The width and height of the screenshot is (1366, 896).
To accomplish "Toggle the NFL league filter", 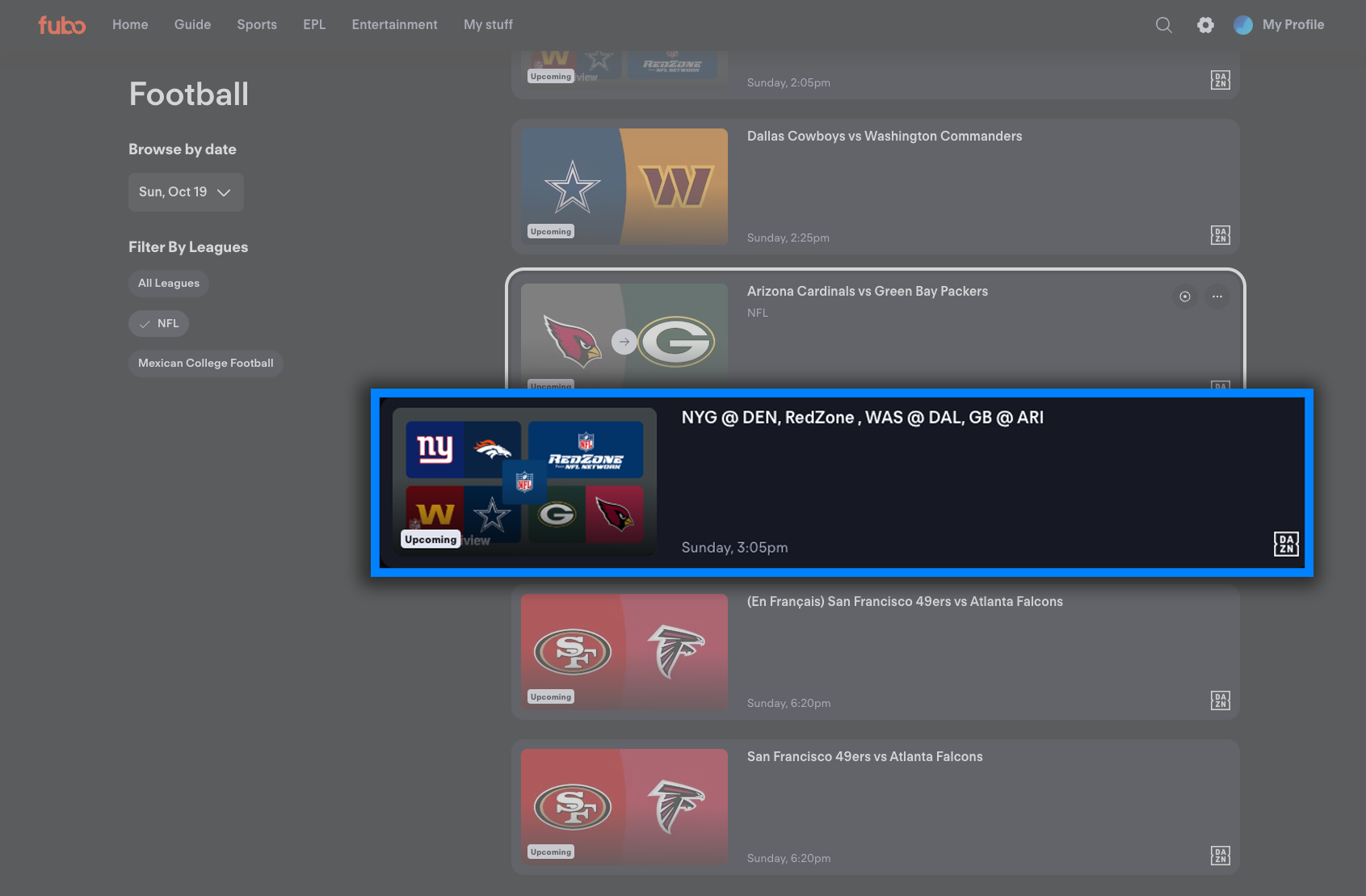I will [158, 324].
